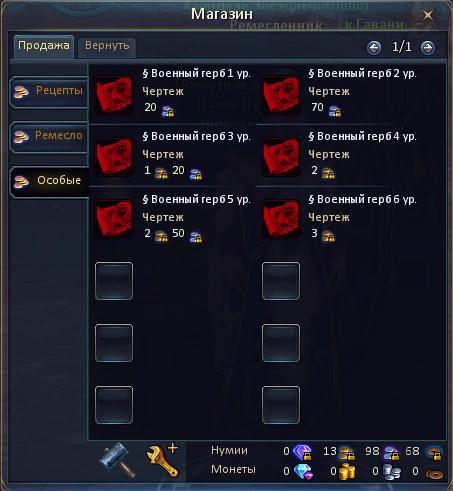Click the golden wrench repair-all icon
This screenshot has height=491, width=453.
click(x=162, y=460)
